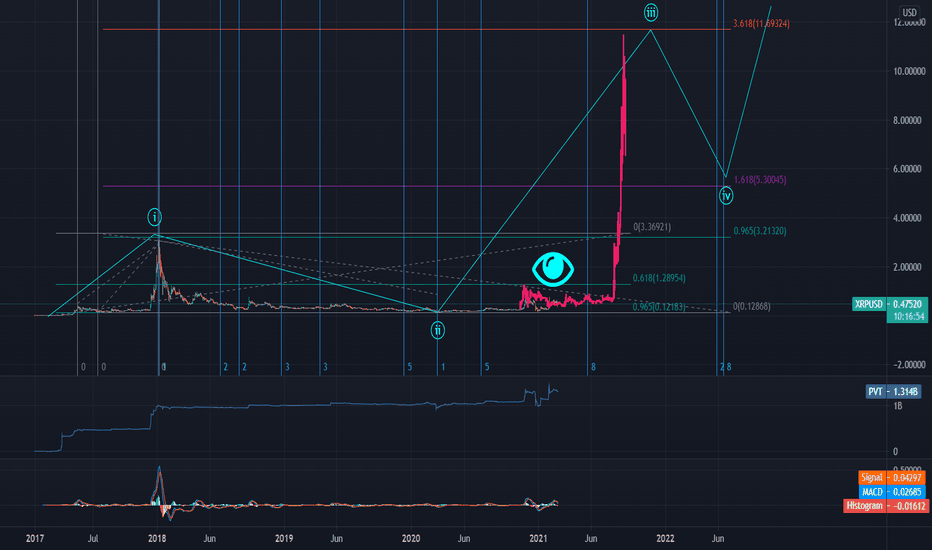Select the red horizontal 3.618 extension line
The width and height of the screenshot is (932, 550).
pyautogui.click(x=416, y=29)
